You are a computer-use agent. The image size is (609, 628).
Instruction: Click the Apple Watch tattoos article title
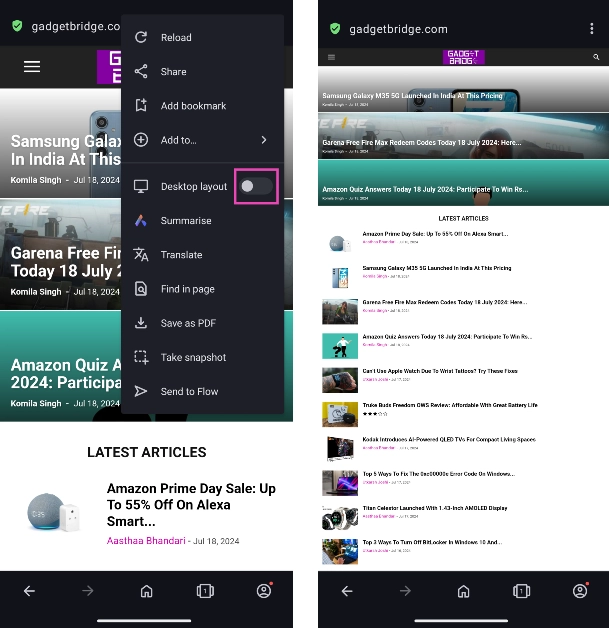tap(440, 371)
